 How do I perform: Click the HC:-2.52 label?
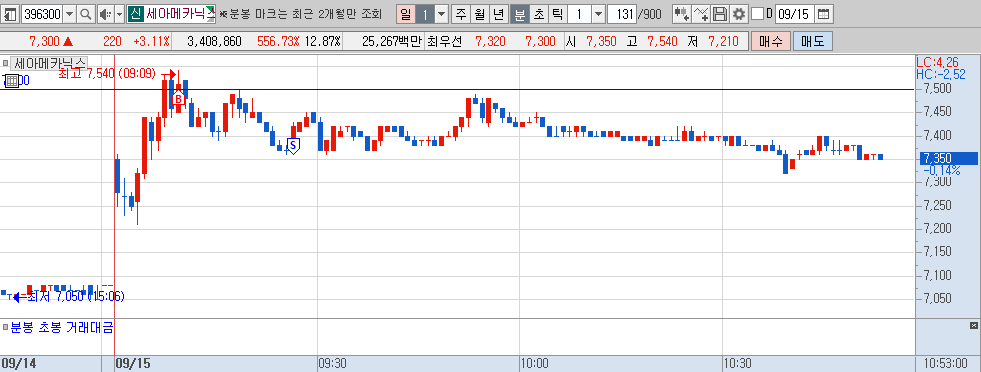pos(940,74)
